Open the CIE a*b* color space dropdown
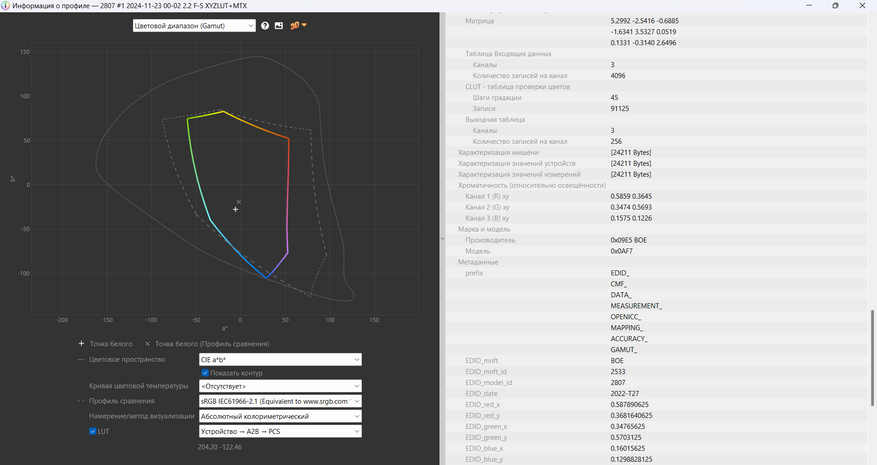The height and width of the screenshot is (465, 877). tap(279, 359)
